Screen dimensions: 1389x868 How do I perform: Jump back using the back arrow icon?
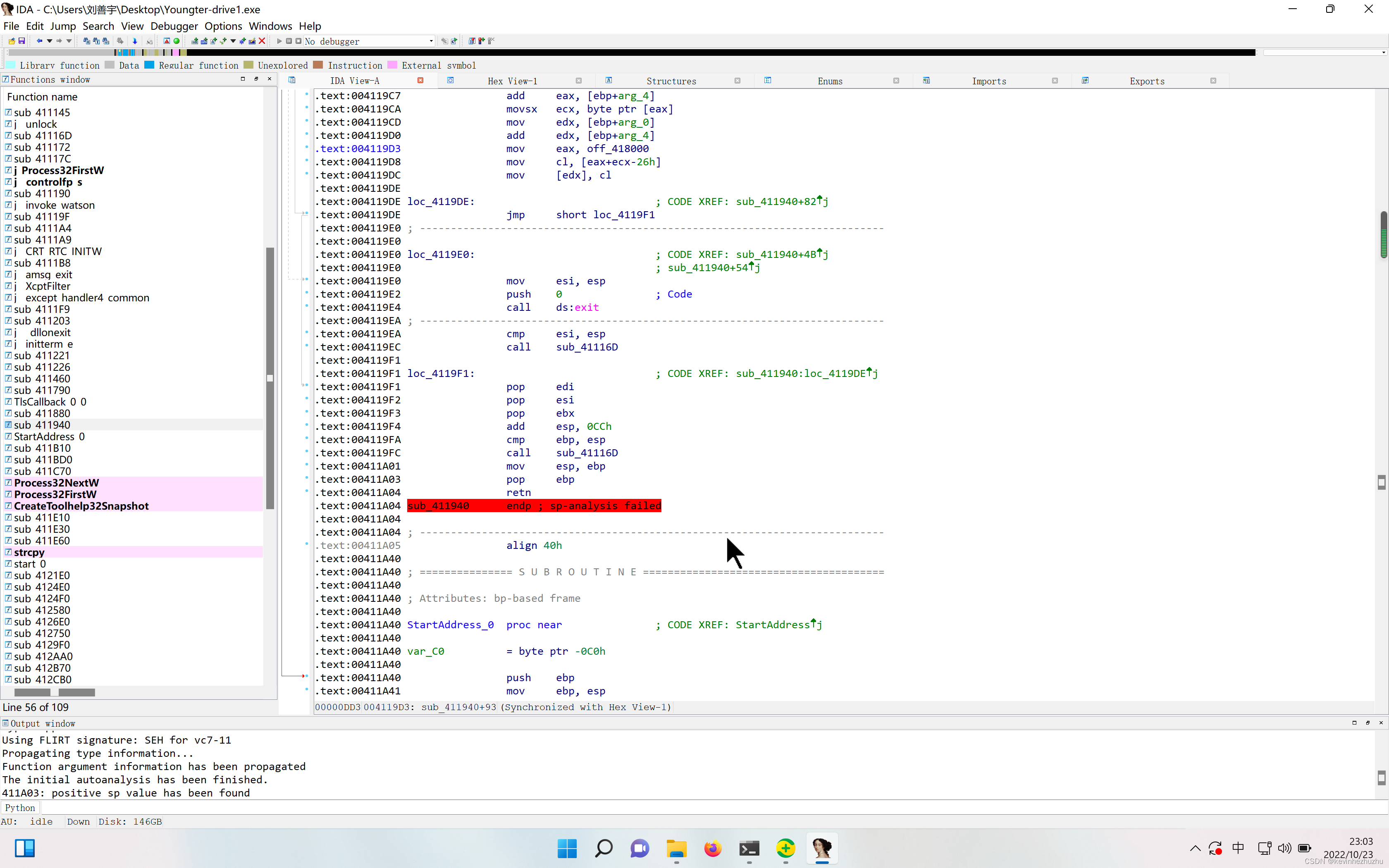click(39, 41)
